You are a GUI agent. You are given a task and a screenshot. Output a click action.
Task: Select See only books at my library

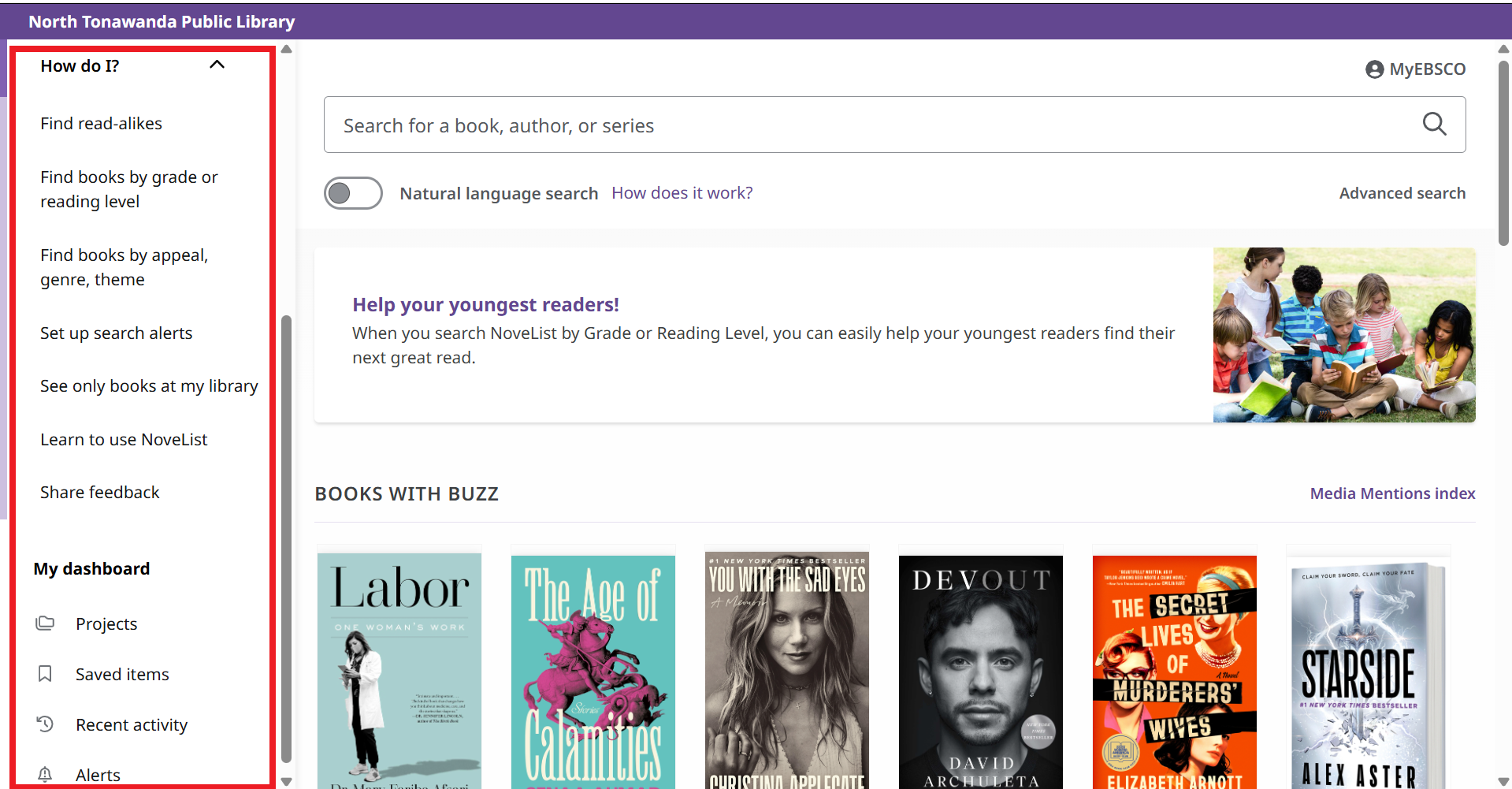pyautogui.click(x=149, y=386)
